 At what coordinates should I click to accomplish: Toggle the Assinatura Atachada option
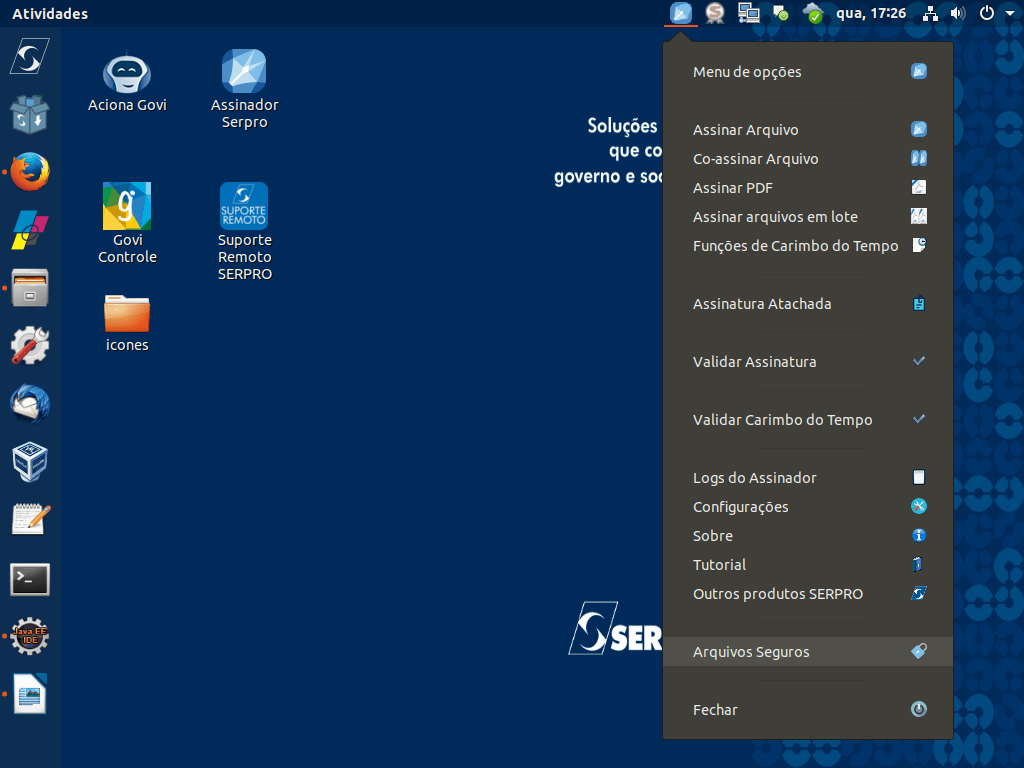pos(762,304)
